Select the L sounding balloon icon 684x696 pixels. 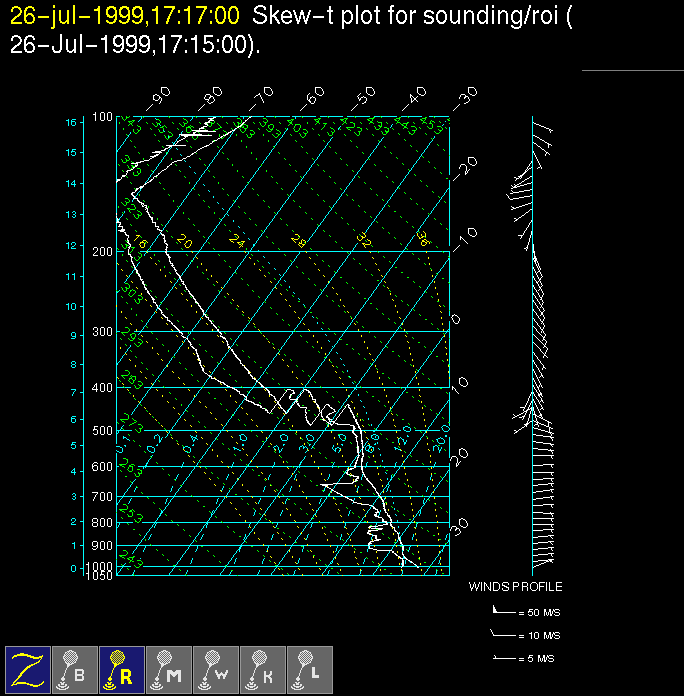(x=310, y=670)
